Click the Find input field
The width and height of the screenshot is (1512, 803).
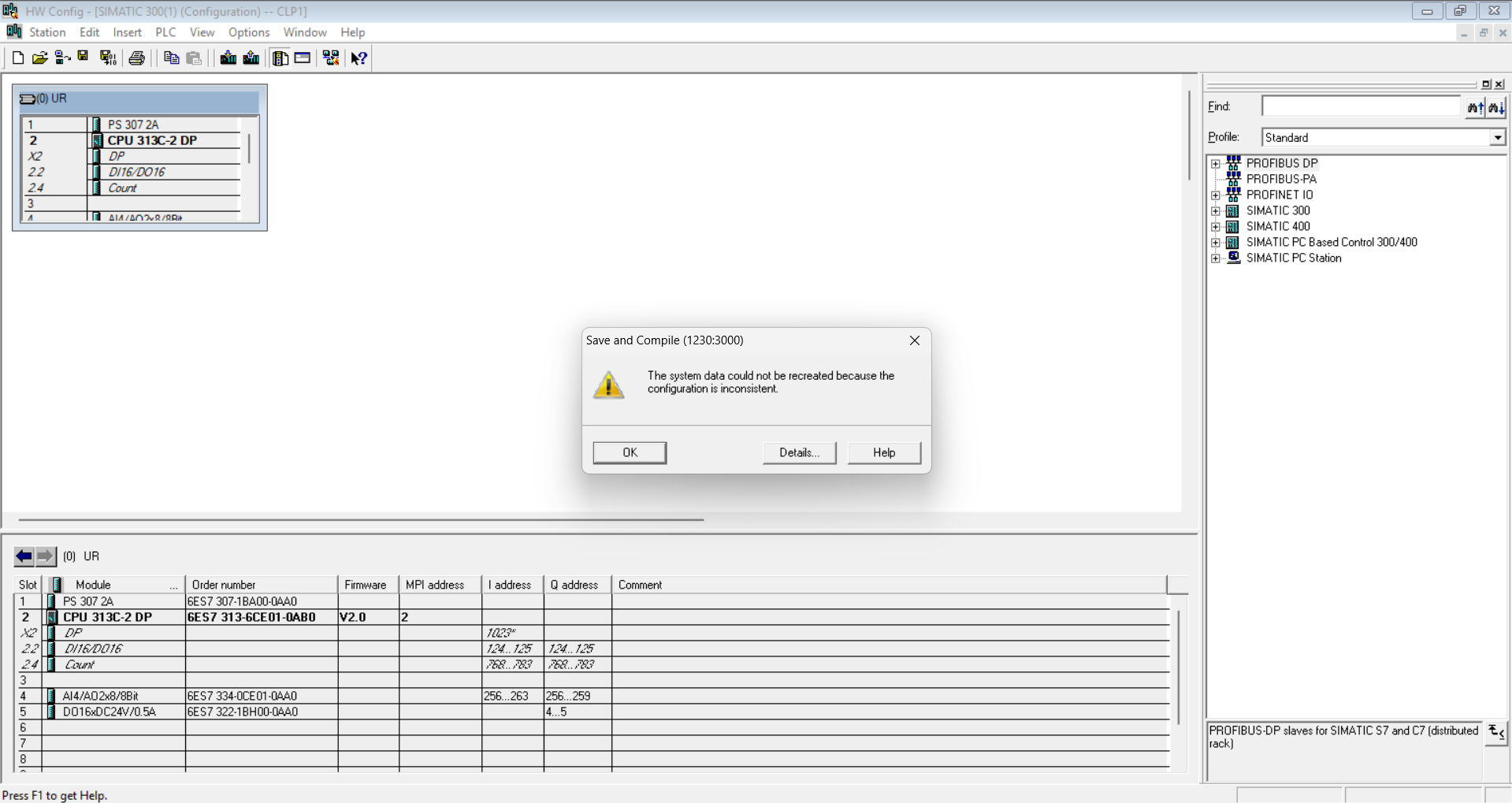click(x=1361, y=106)
